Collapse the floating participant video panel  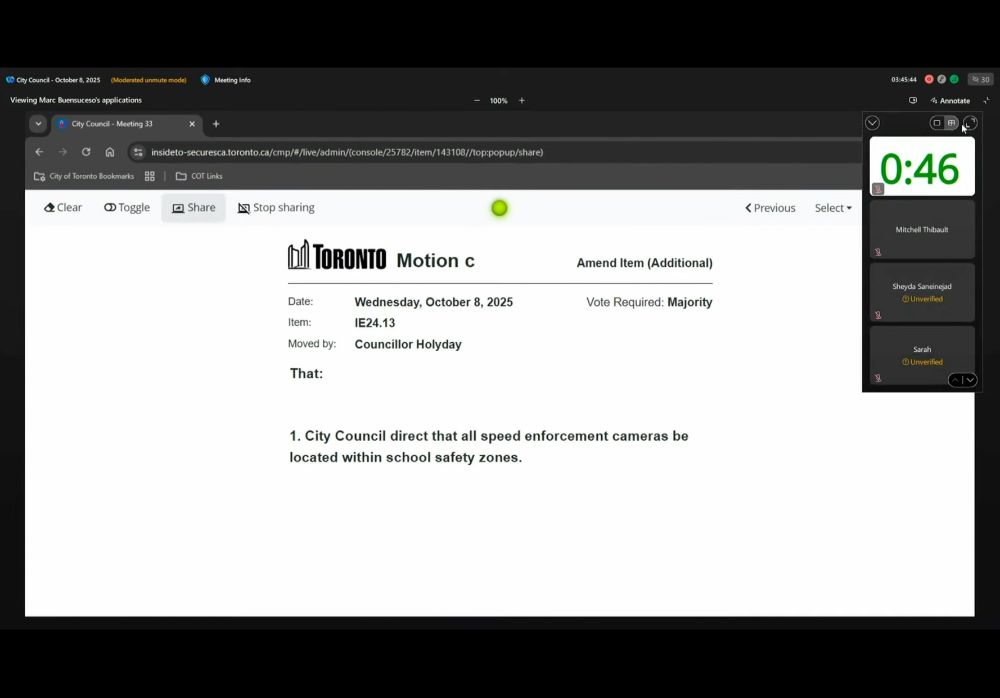(x=872, y=123)
